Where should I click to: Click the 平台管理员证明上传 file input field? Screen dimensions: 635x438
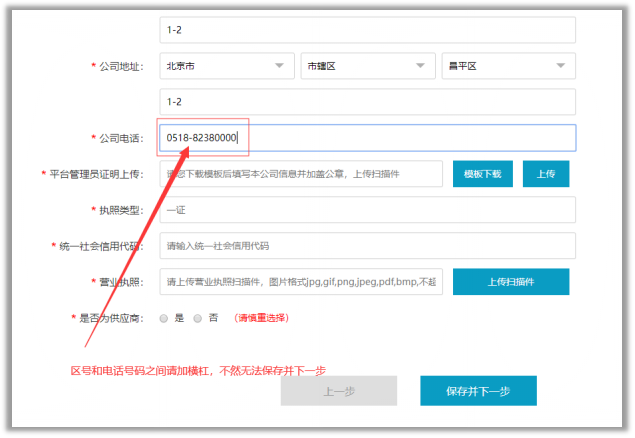pos(300,174)
